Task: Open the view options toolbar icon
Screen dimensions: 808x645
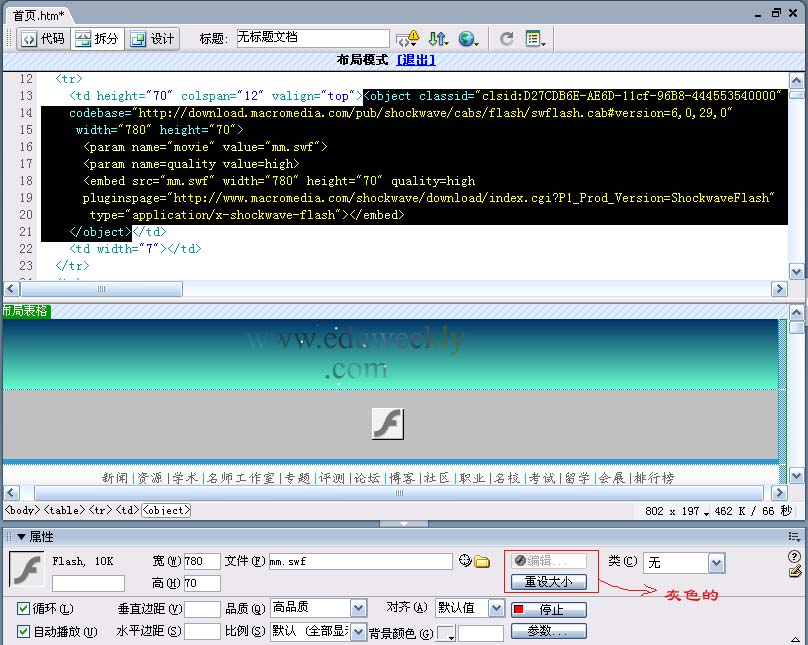Action: [535, 39]
